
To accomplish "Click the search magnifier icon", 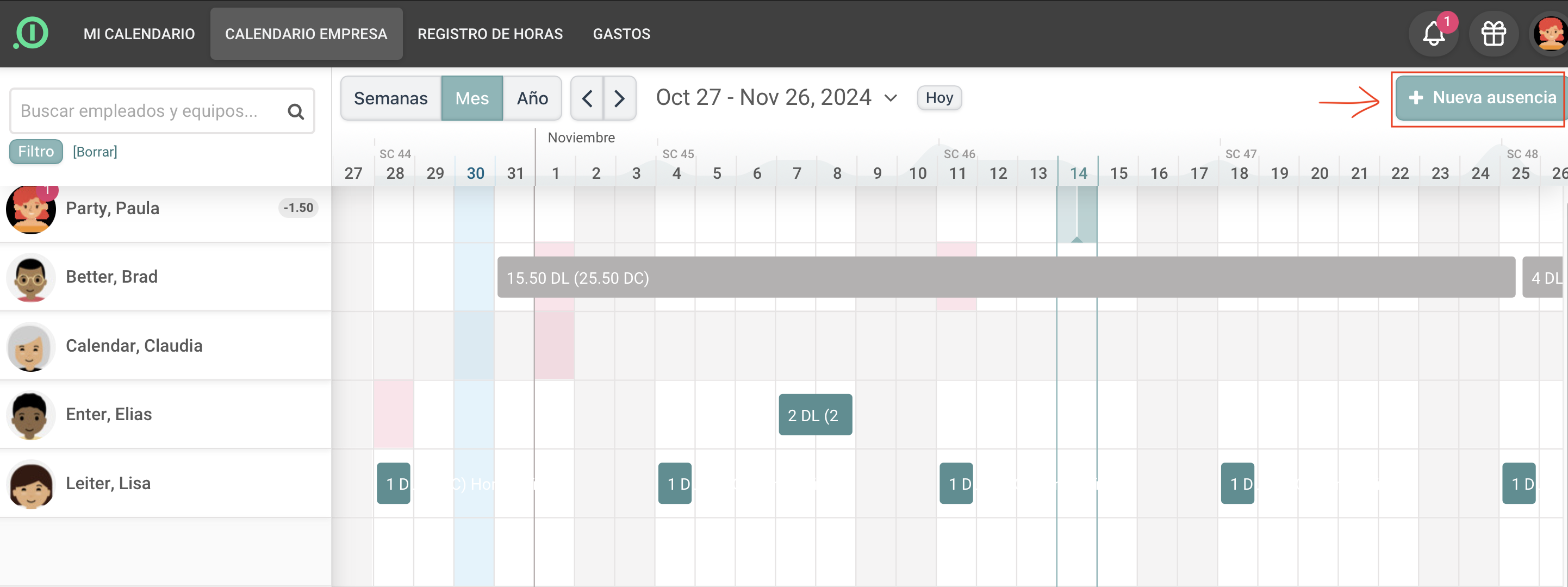I will (296, 111).
